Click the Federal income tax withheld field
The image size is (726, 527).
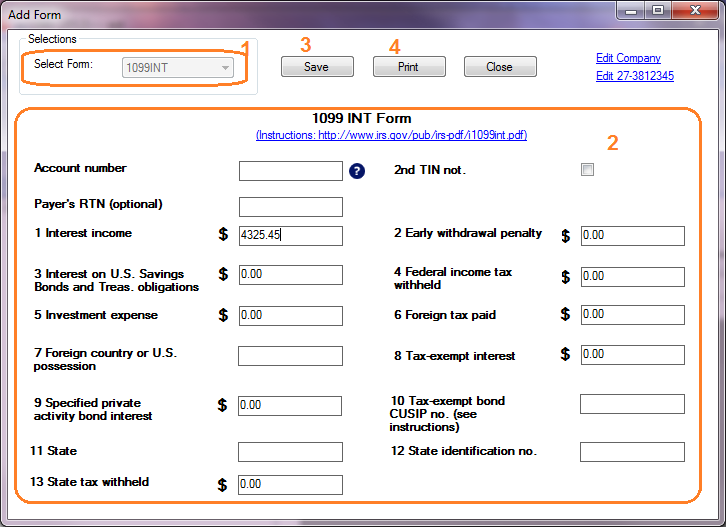pos(632,277)
